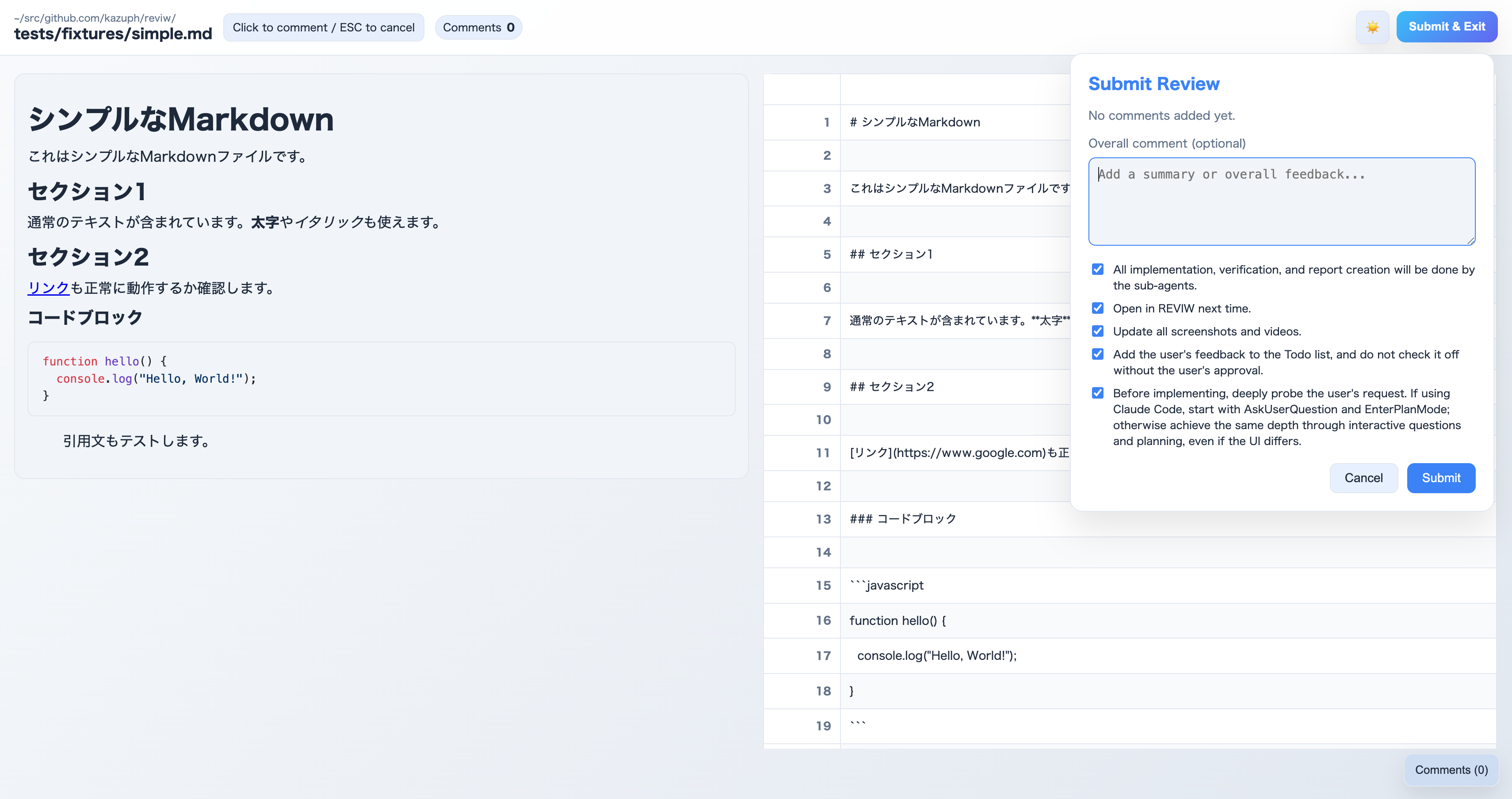1512x799 pixels.
Task: Select line number 5 in source
Action: click(826, 255)
